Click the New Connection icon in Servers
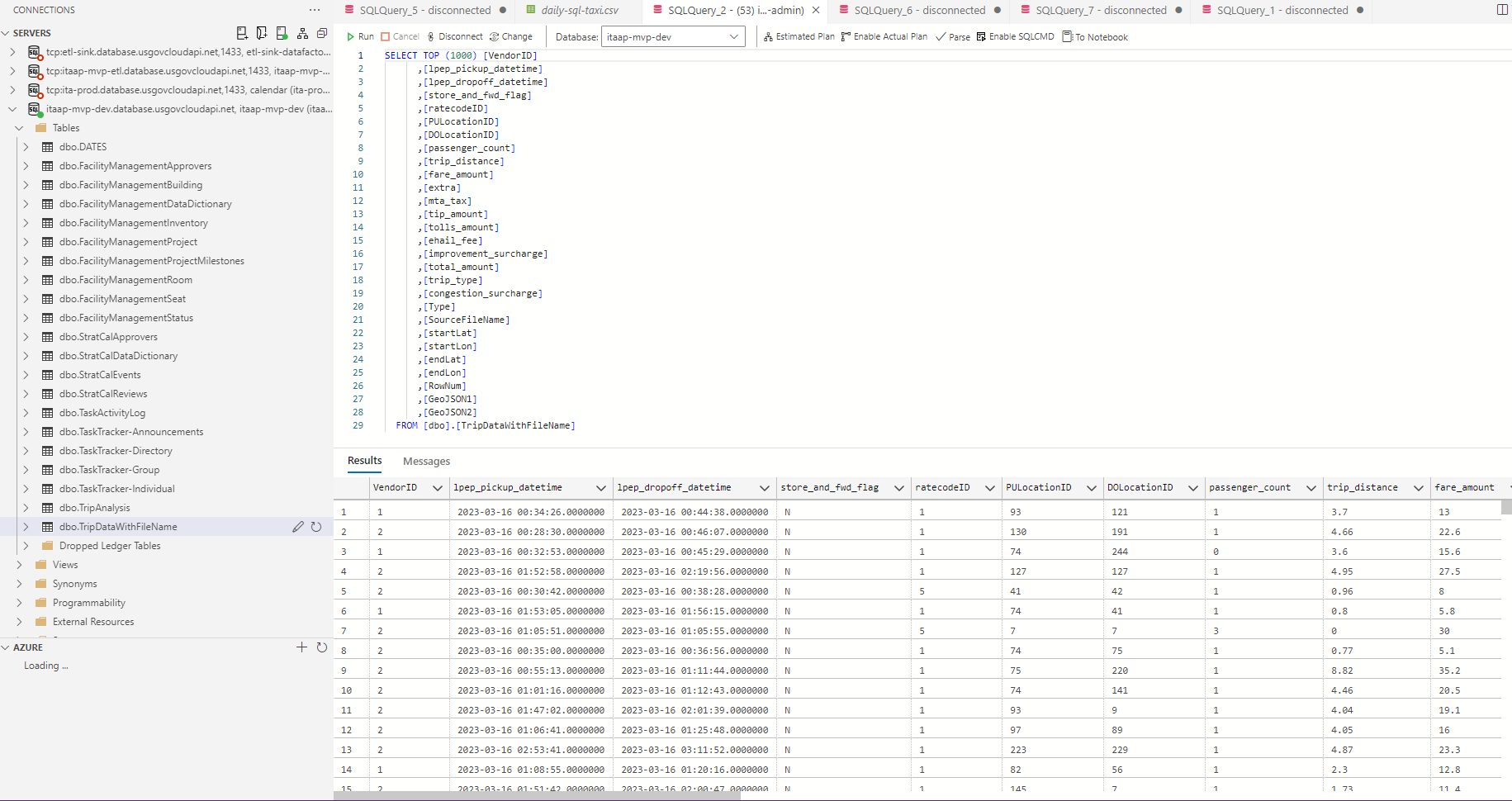Viewport: 1512px width, 801px height. tap(242, 33)
